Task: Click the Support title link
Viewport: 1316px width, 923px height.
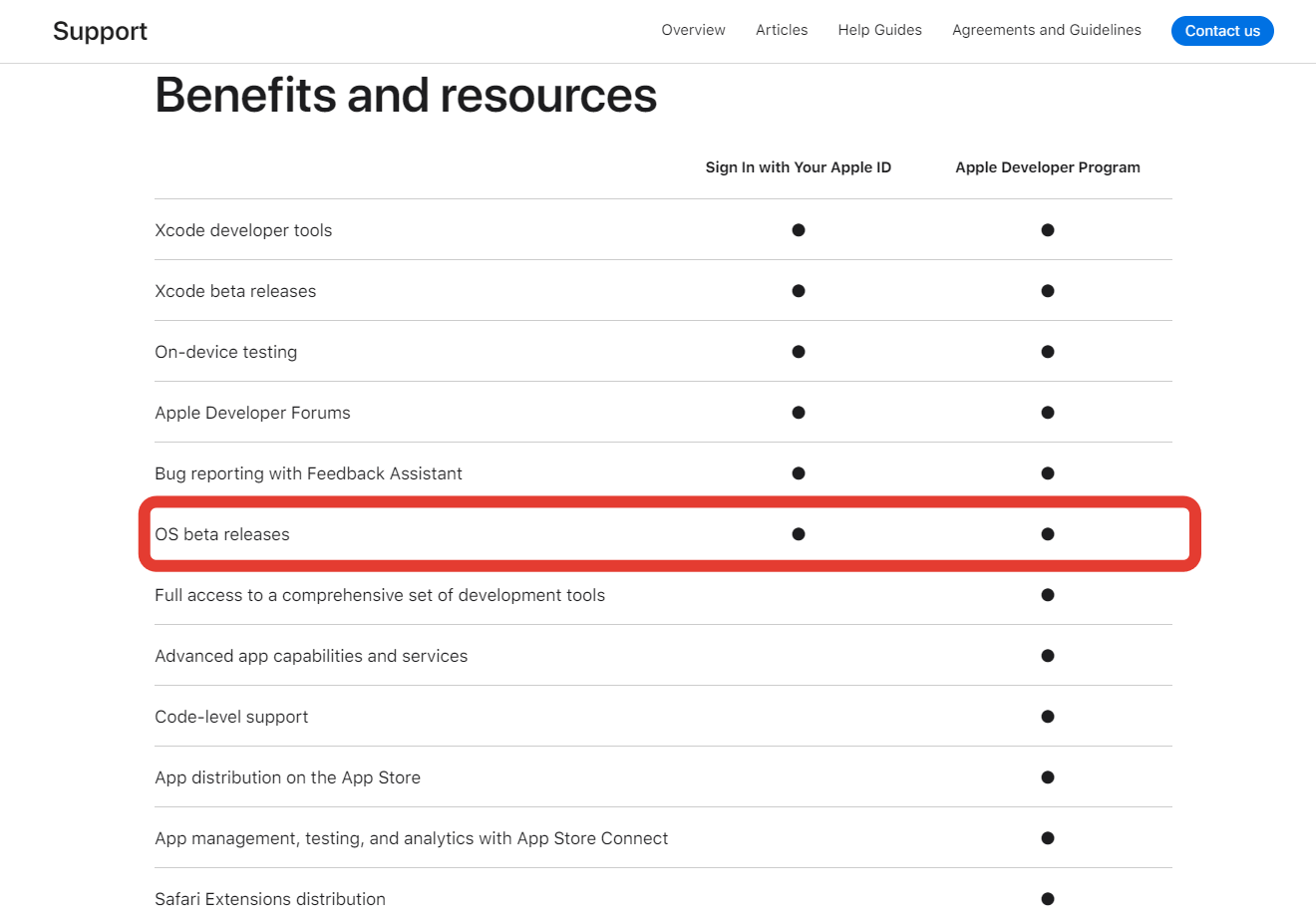Action: 100,31
